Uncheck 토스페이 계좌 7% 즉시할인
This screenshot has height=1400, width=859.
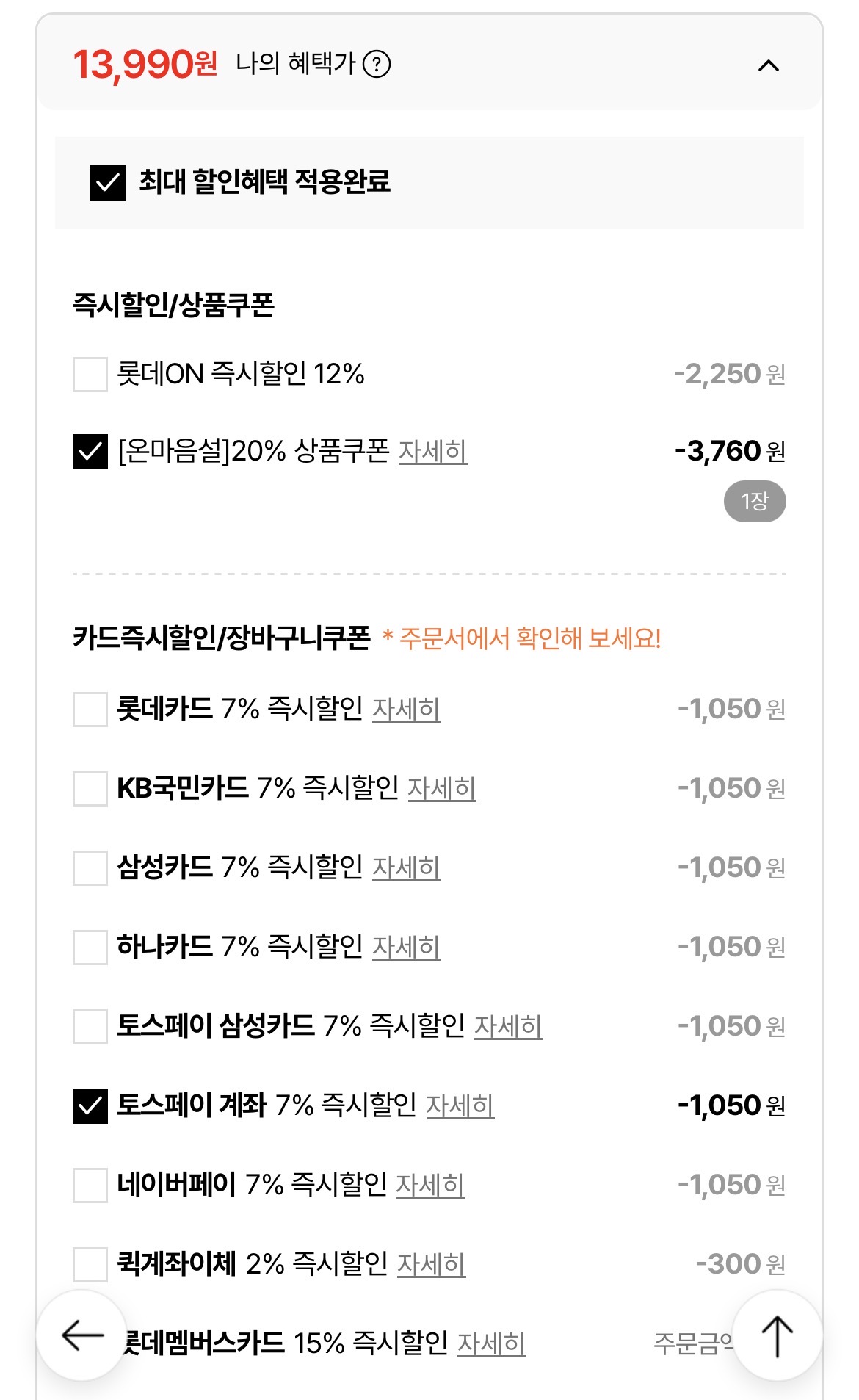pos(90,1105)
